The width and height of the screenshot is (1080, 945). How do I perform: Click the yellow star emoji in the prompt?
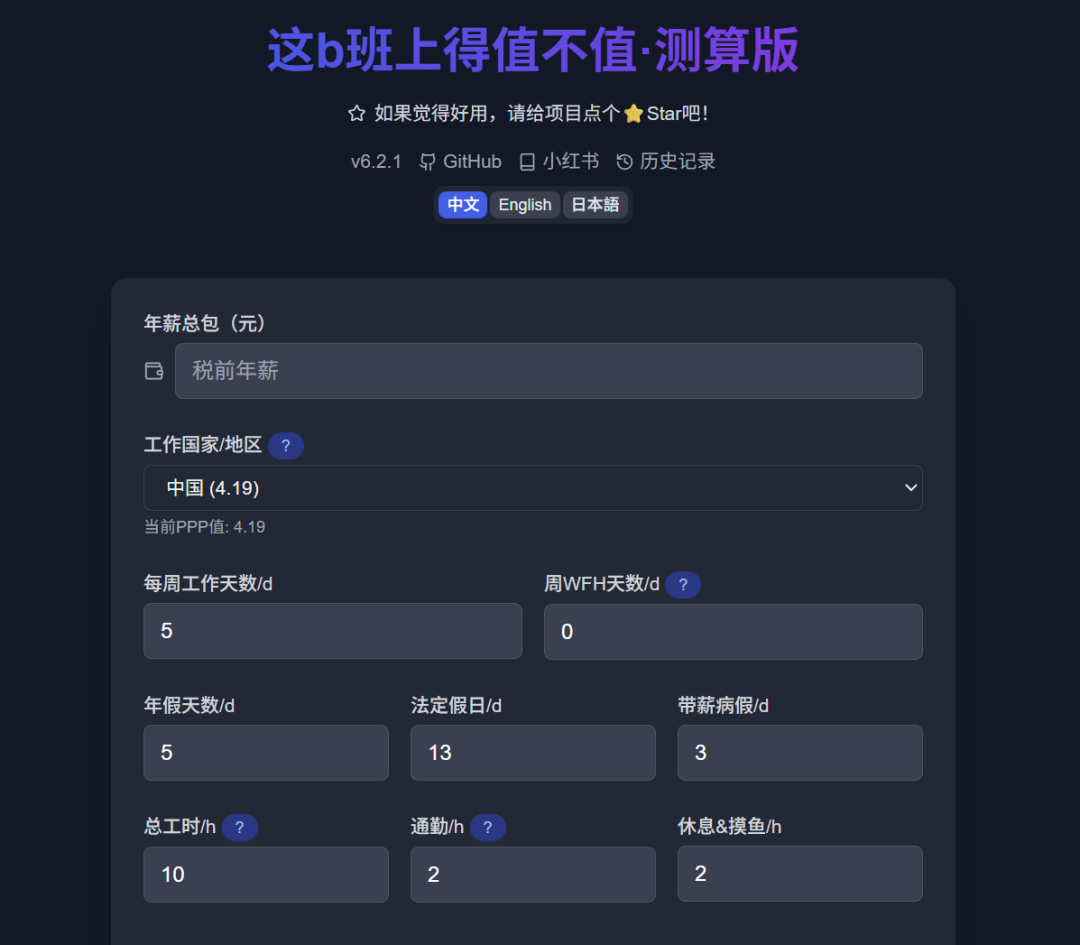pos(634,113)
